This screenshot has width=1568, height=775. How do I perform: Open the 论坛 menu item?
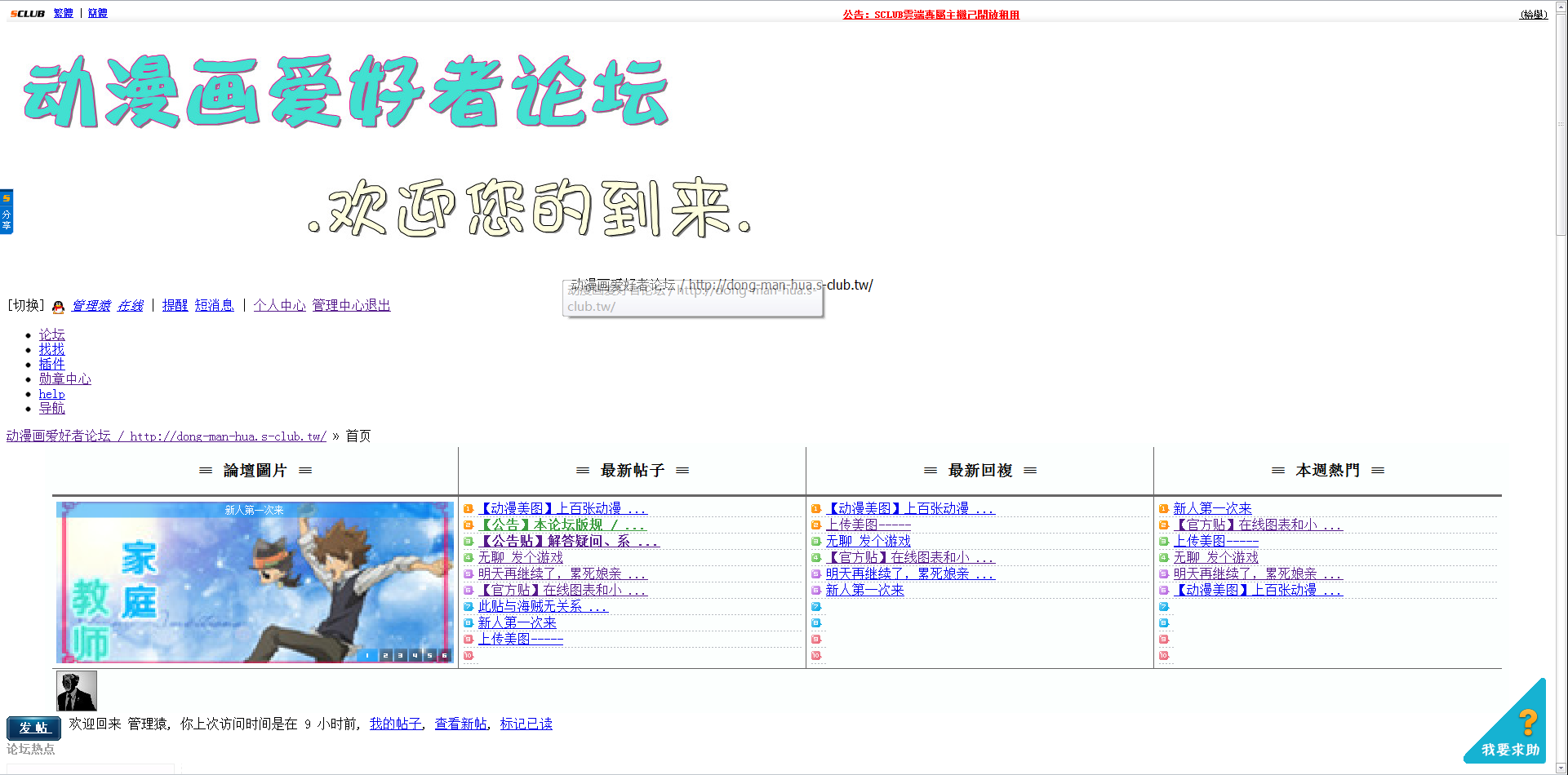tap(52, 334)
